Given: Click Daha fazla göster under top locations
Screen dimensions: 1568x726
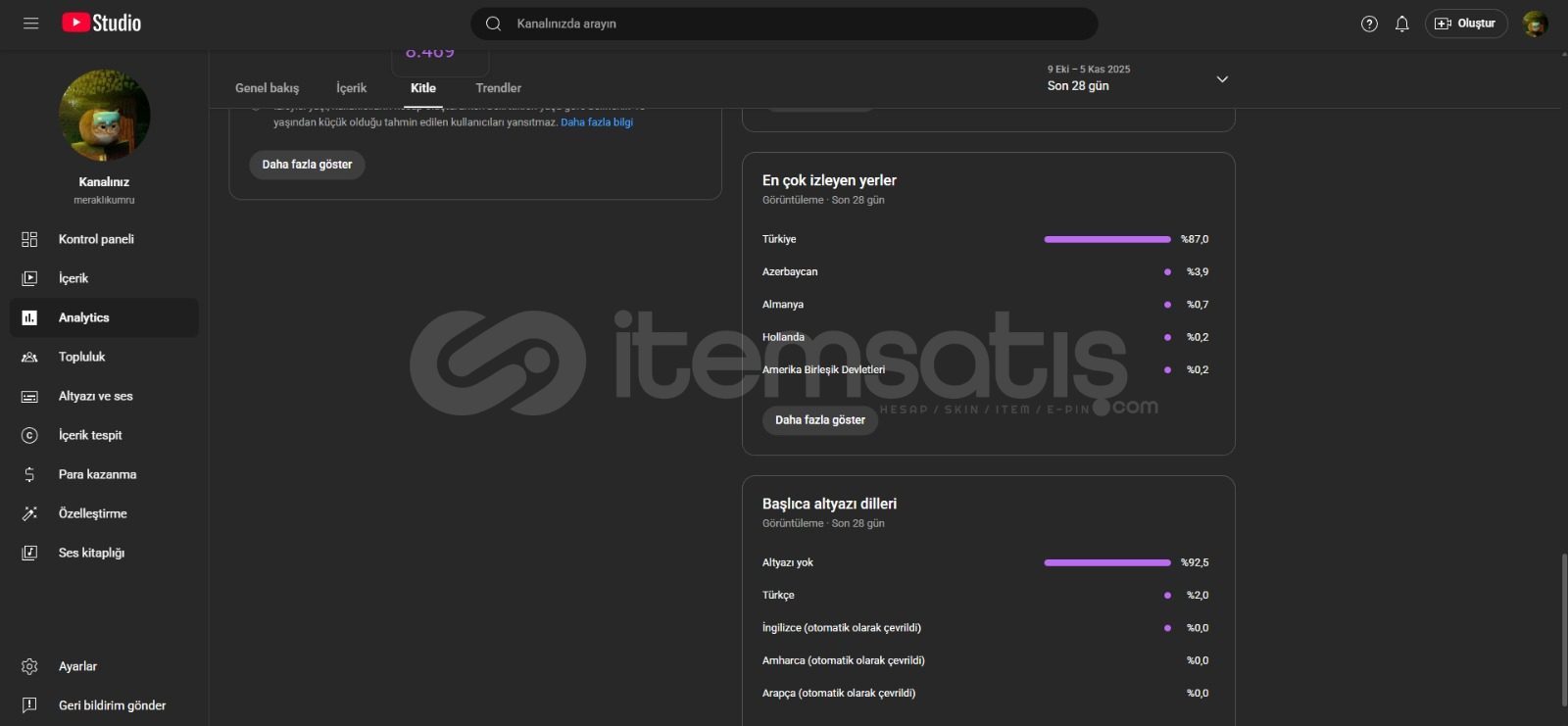Looking at the screenshot, I should coord(820,420).
